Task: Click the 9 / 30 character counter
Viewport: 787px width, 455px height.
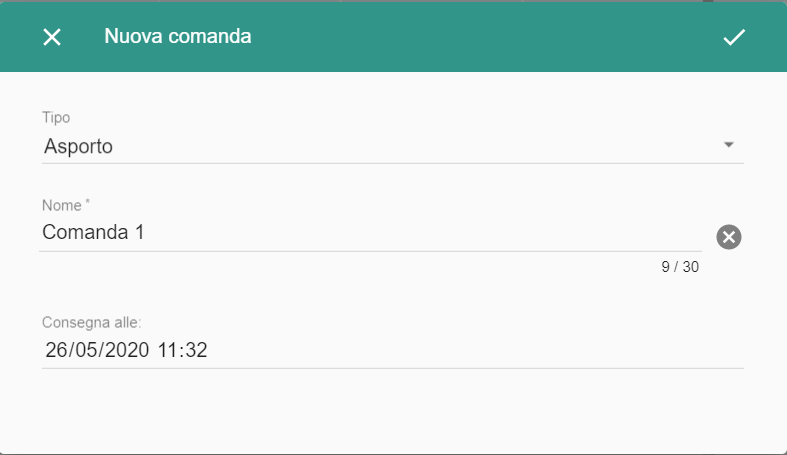Action: (x=680, y=267)
